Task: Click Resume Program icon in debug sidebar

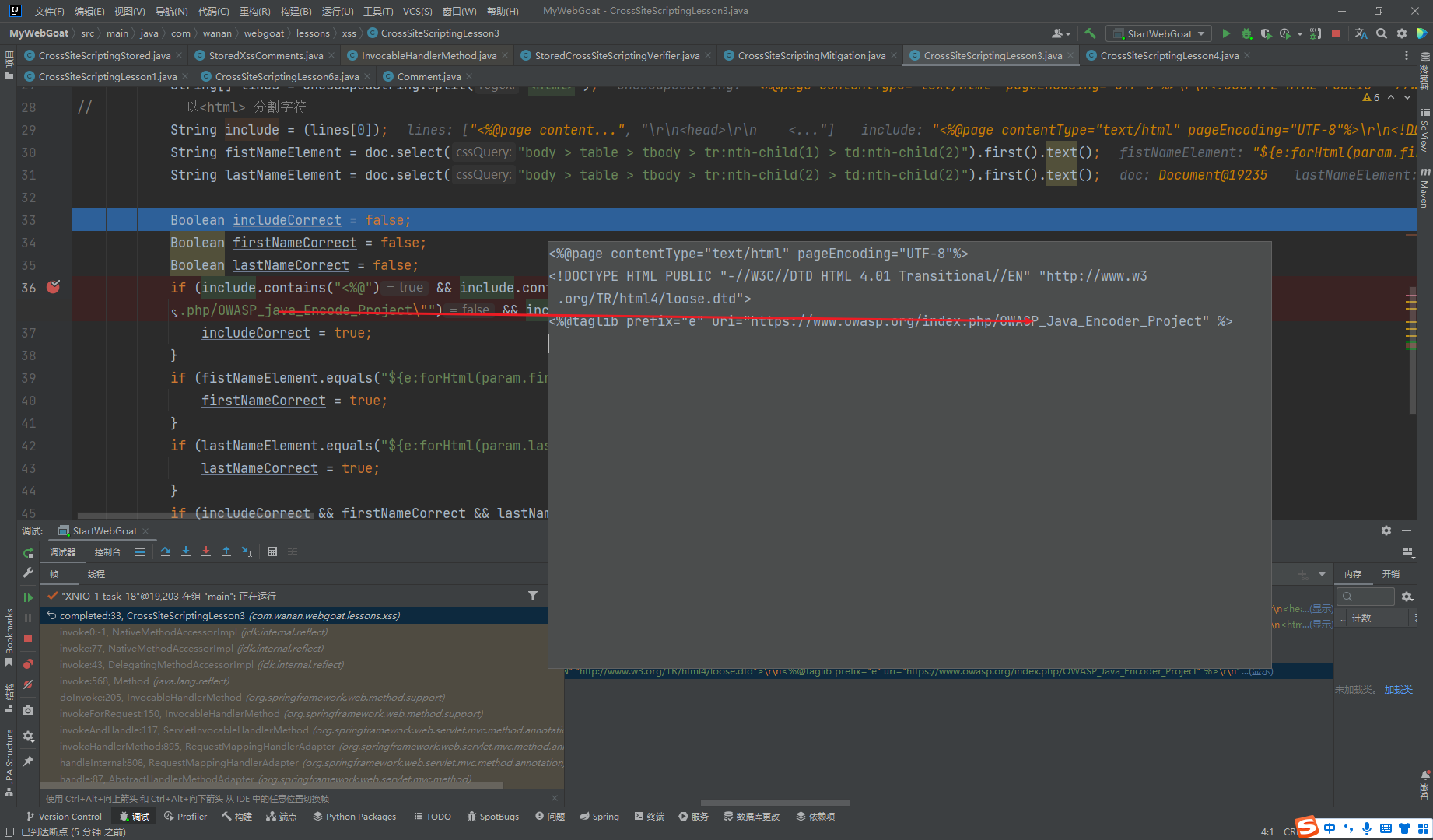Action: click(28, 597)
